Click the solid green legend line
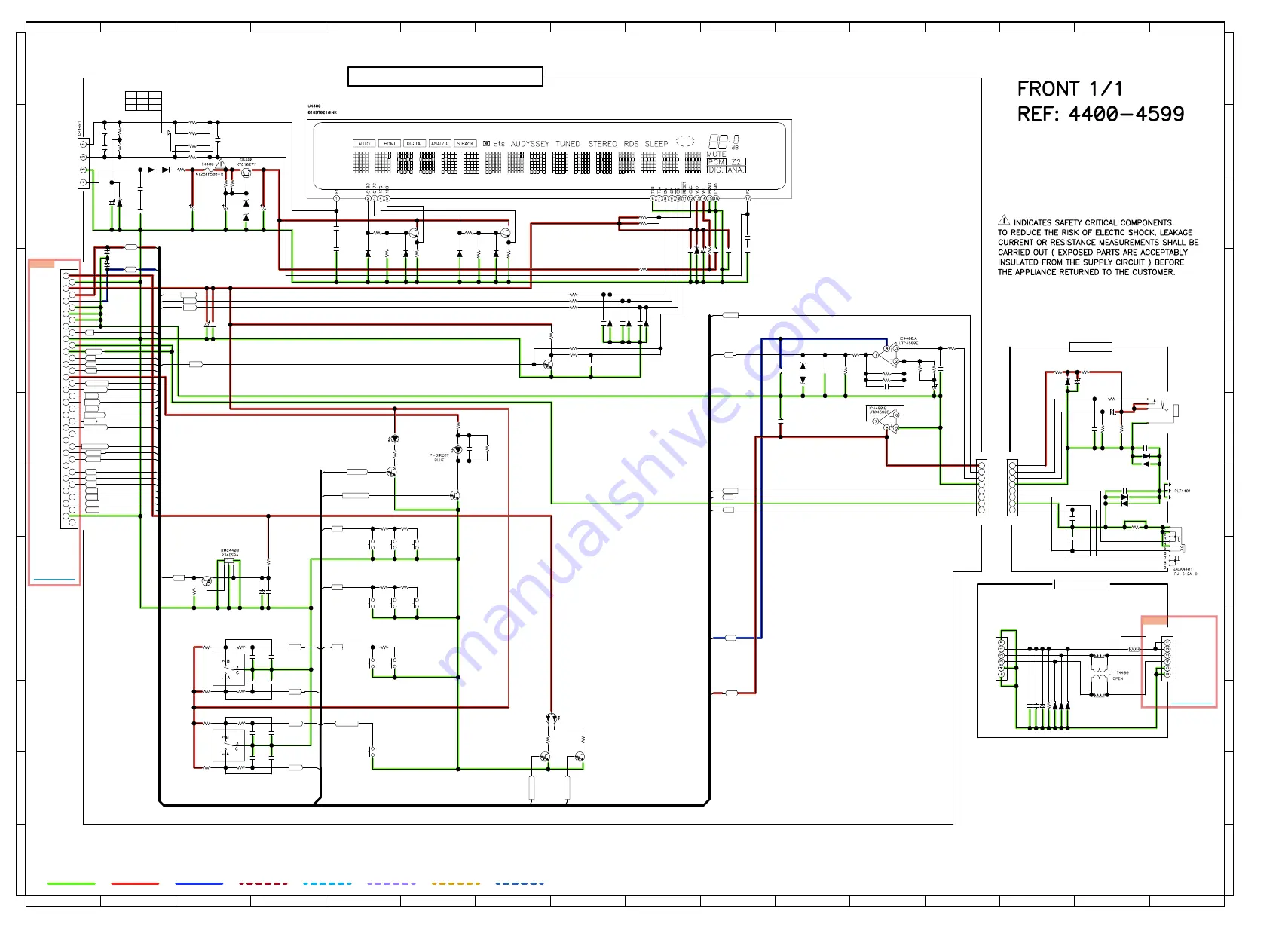This screenshot has width=1282, height=952. 72,883
